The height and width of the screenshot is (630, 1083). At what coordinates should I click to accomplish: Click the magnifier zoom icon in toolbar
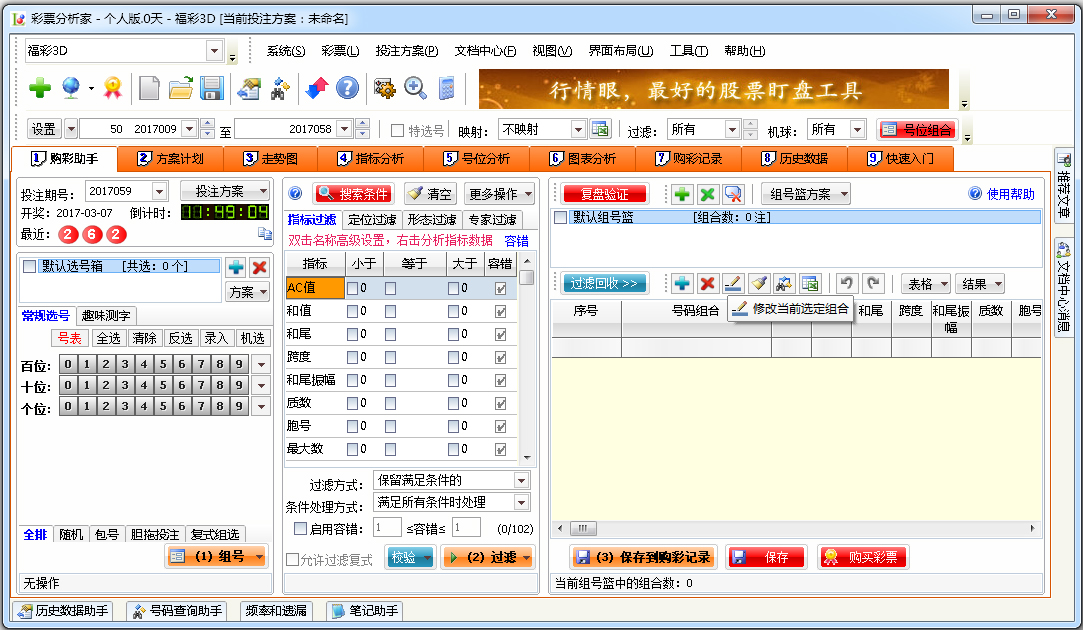point(415,88)
